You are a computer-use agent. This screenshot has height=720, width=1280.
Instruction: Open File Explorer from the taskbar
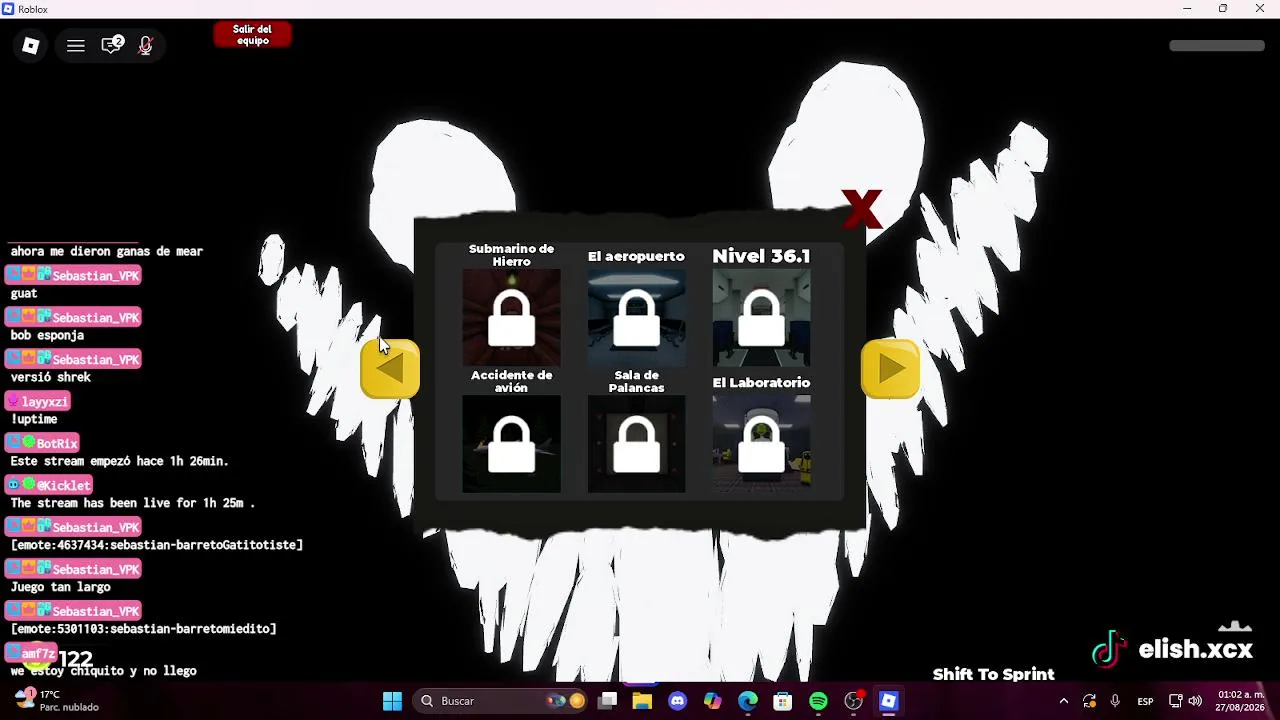pyautogui.click(x=642, y=701)
